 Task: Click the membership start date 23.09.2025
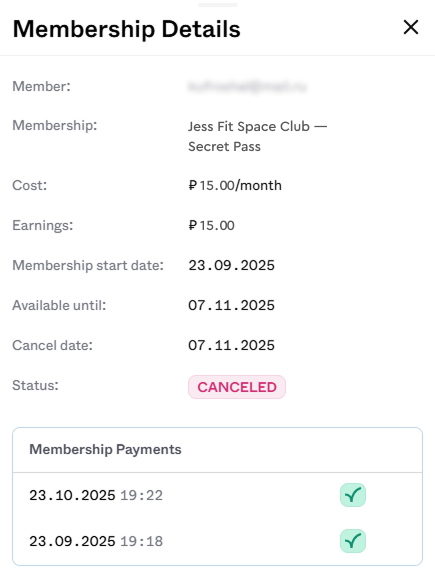pyautogui.click(x=231, y=265)
